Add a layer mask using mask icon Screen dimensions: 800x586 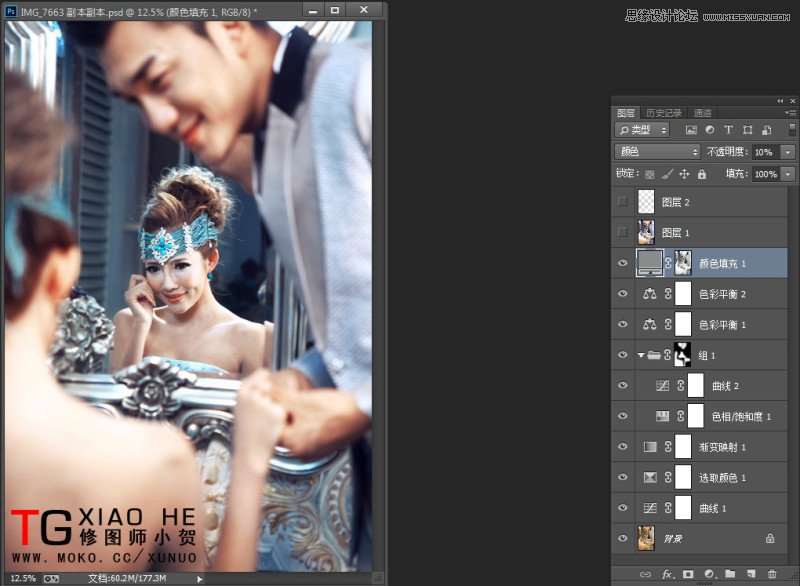tap(687, 574)
